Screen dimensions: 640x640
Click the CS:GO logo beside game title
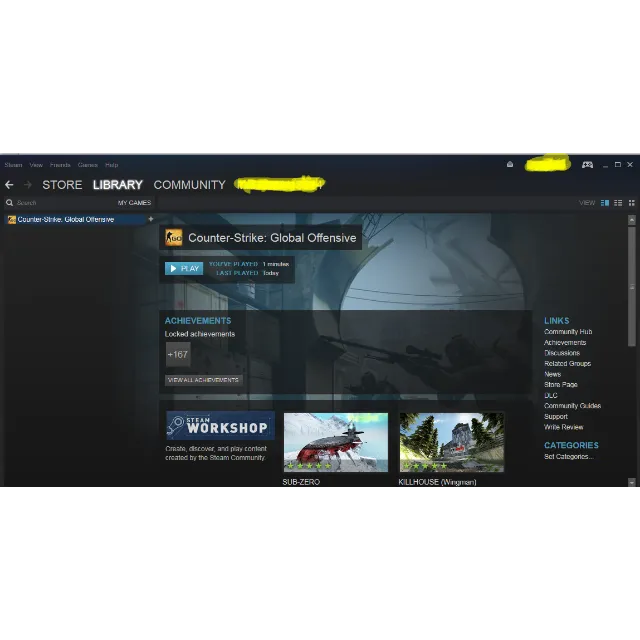(173, 238)
